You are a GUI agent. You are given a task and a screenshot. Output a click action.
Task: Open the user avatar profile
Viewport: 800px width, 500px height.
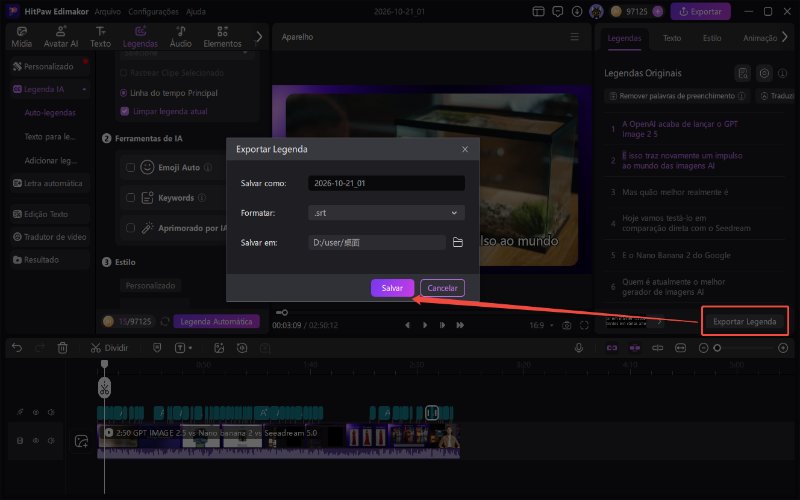pos(596,11)
